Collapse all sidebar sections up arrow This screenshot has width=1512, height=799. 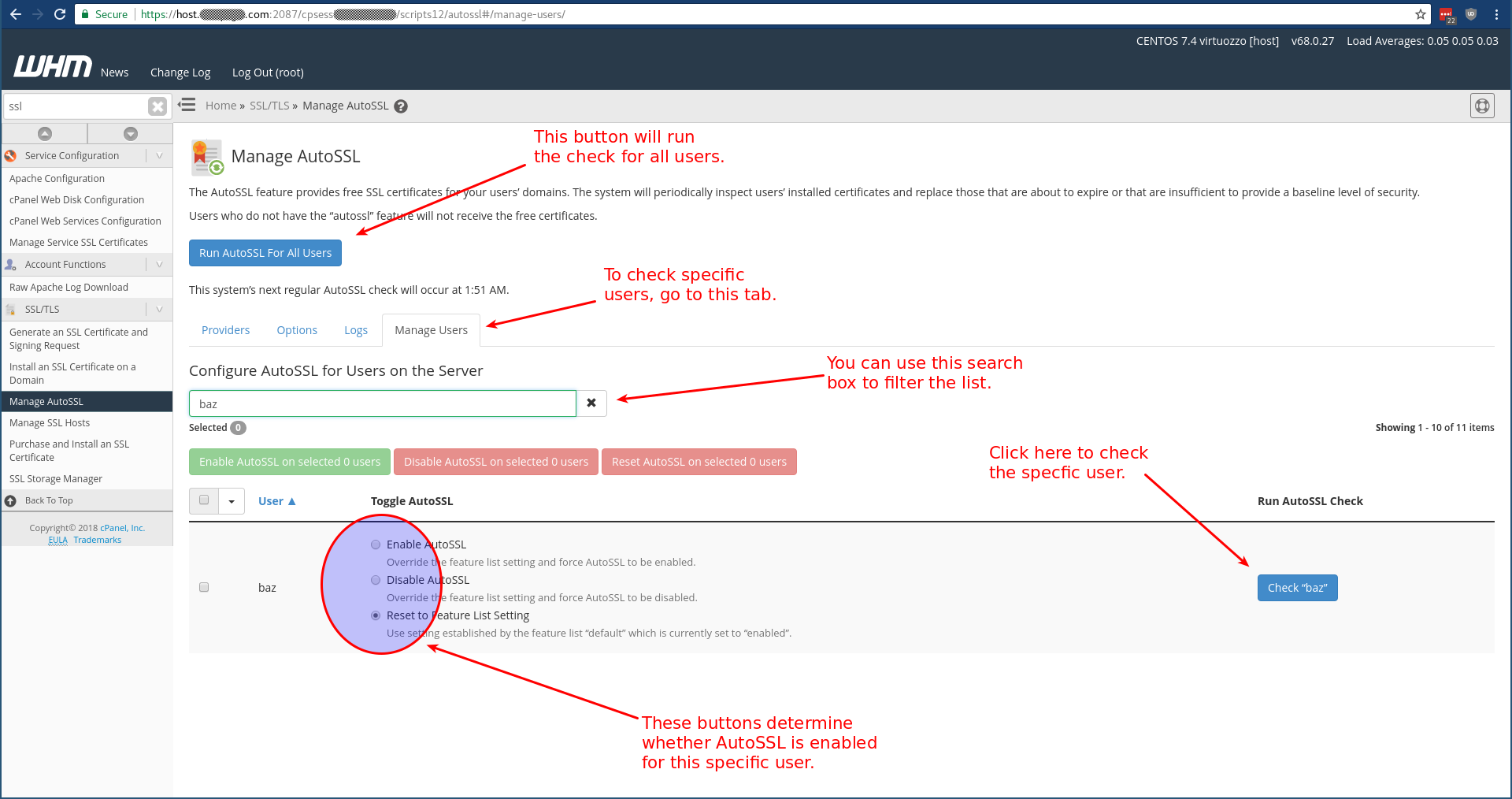[x=45, y=134]
